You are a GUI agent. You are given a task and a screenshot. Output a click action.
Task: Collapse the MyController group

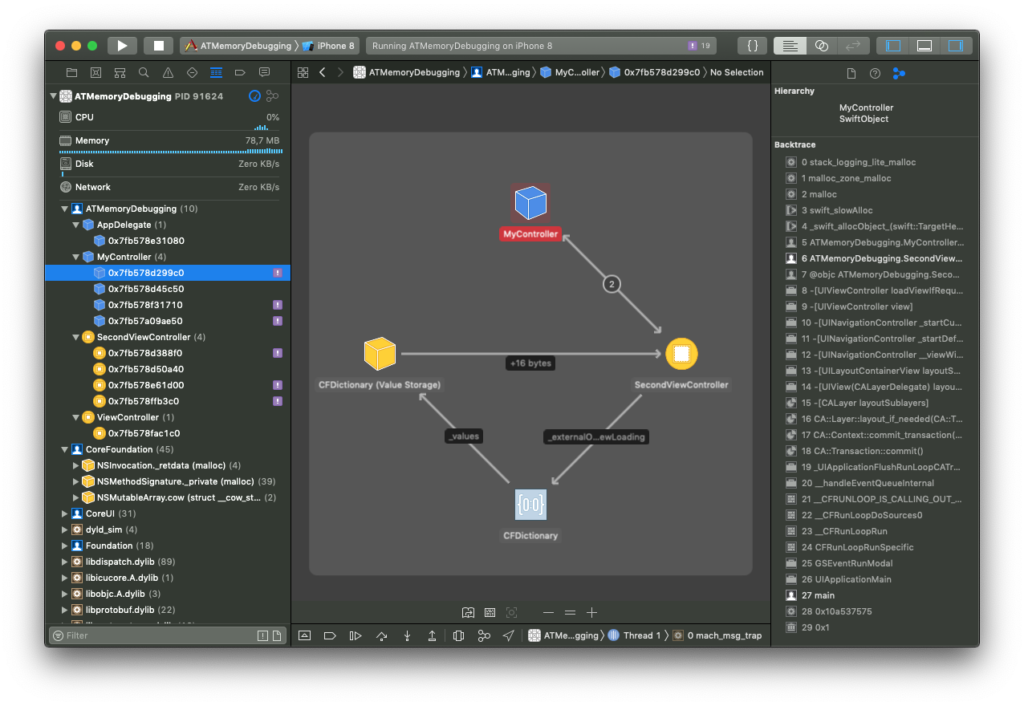(x=76, y=257)
